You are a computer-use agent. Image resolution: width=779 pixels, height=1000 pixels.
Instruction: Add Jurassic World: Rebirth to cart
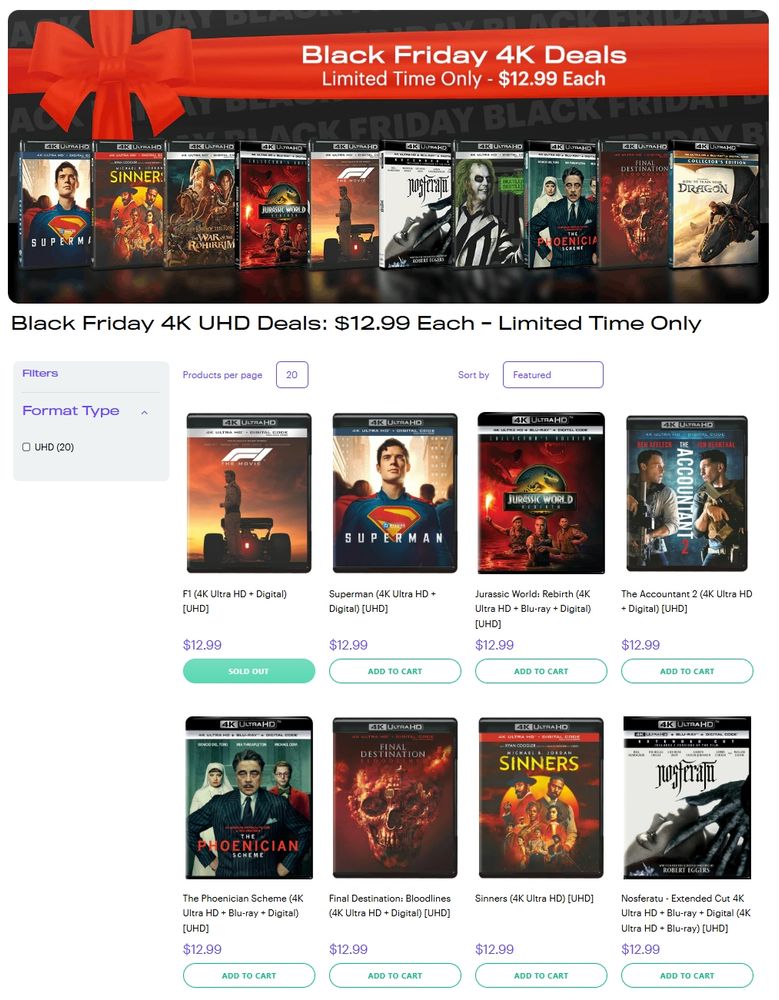pos(541,671)
